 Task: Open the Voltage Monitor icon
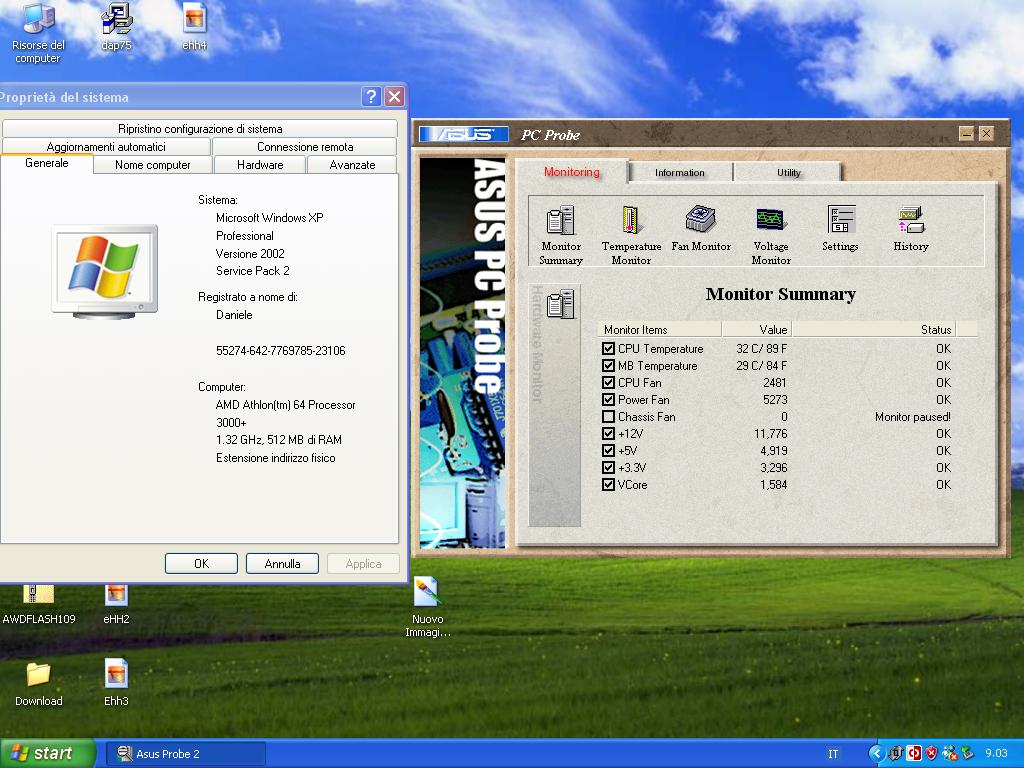[771, 235]
